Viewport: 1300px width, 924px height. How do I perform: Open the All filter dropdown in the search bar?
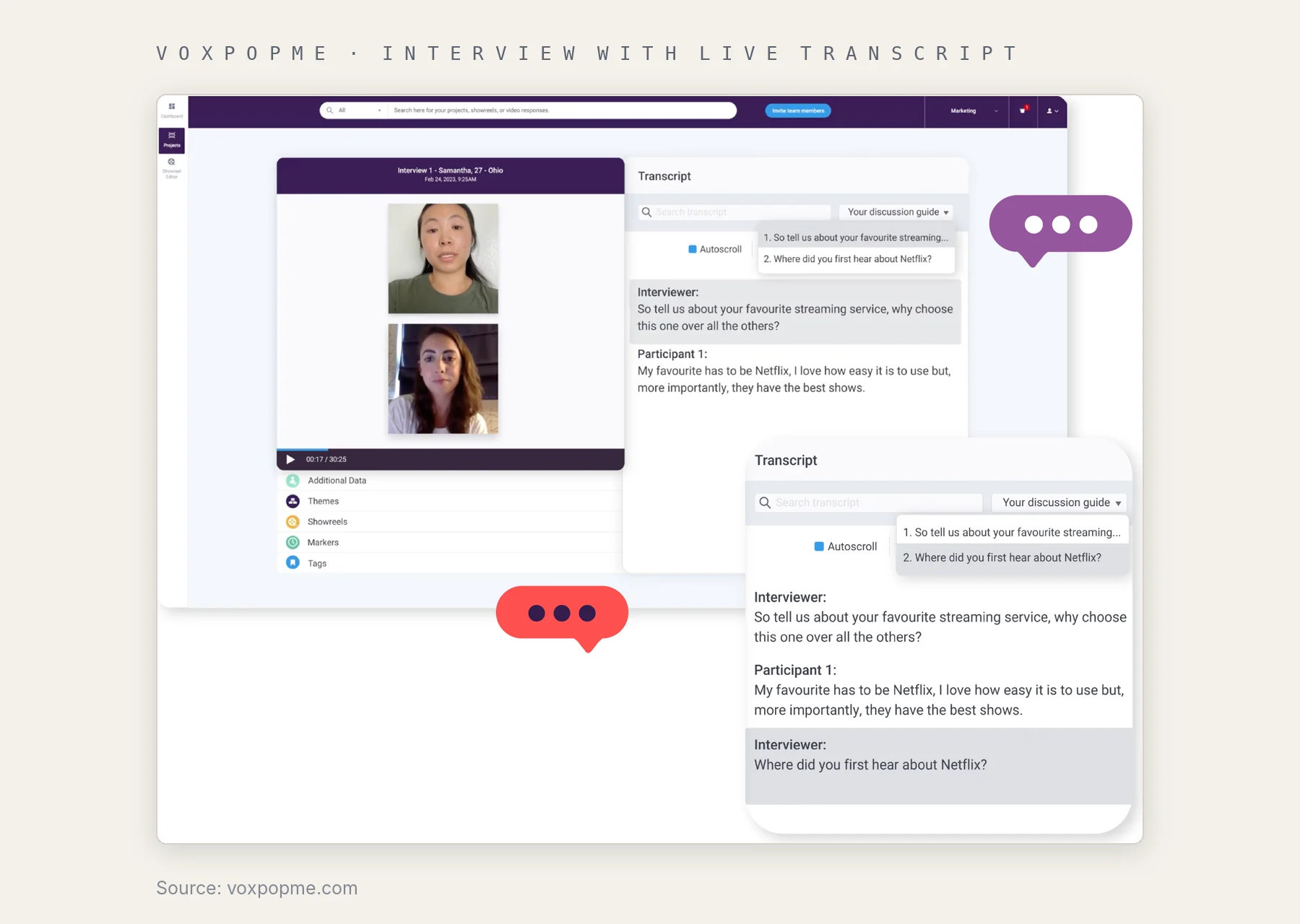point(360,110)
